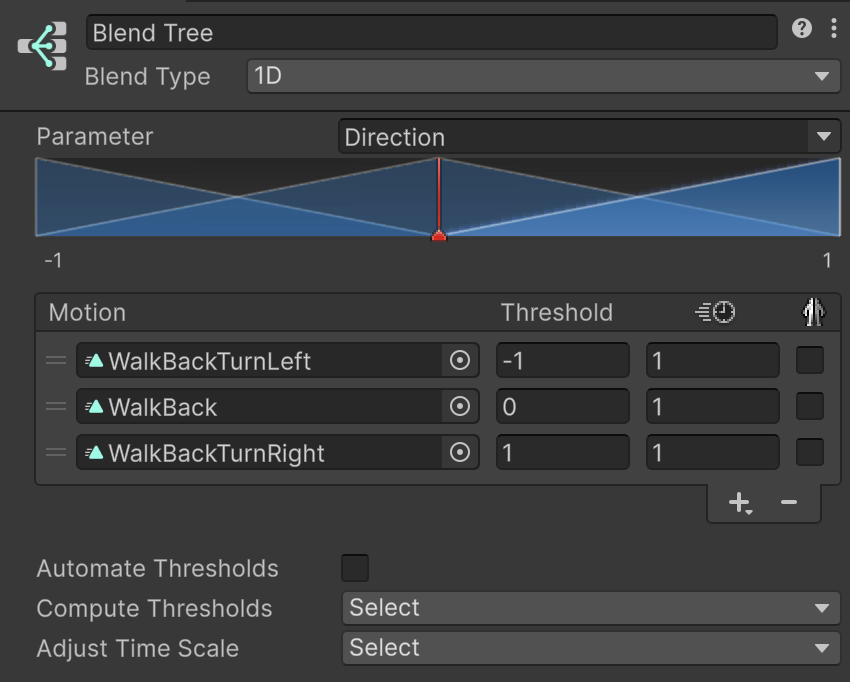Viewport: 850px width, 682px height.
Task: Click animation clip icon of WalkBackTurnRight
Action: point(94,453)
